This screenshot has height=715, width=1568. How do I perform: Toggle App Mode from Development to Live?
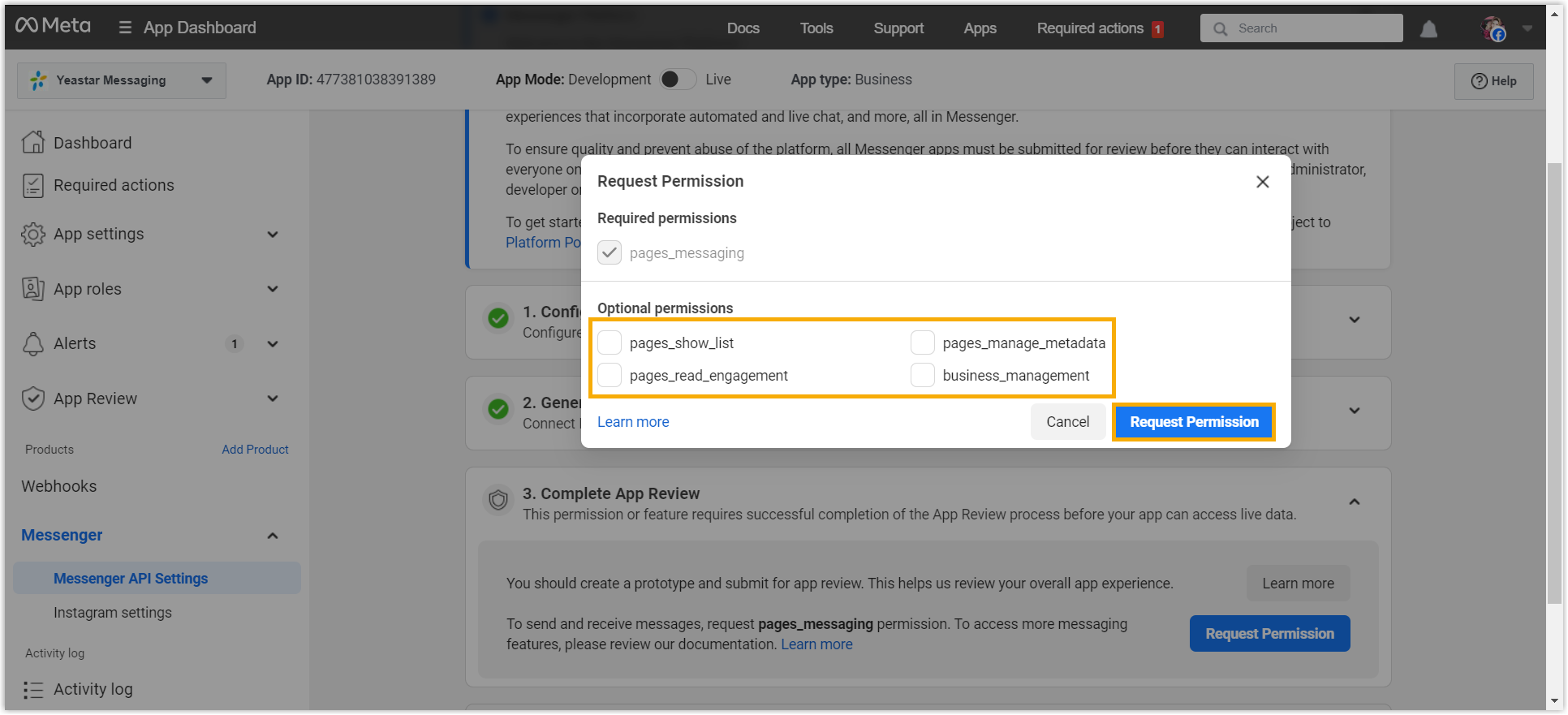pos(678,80)
